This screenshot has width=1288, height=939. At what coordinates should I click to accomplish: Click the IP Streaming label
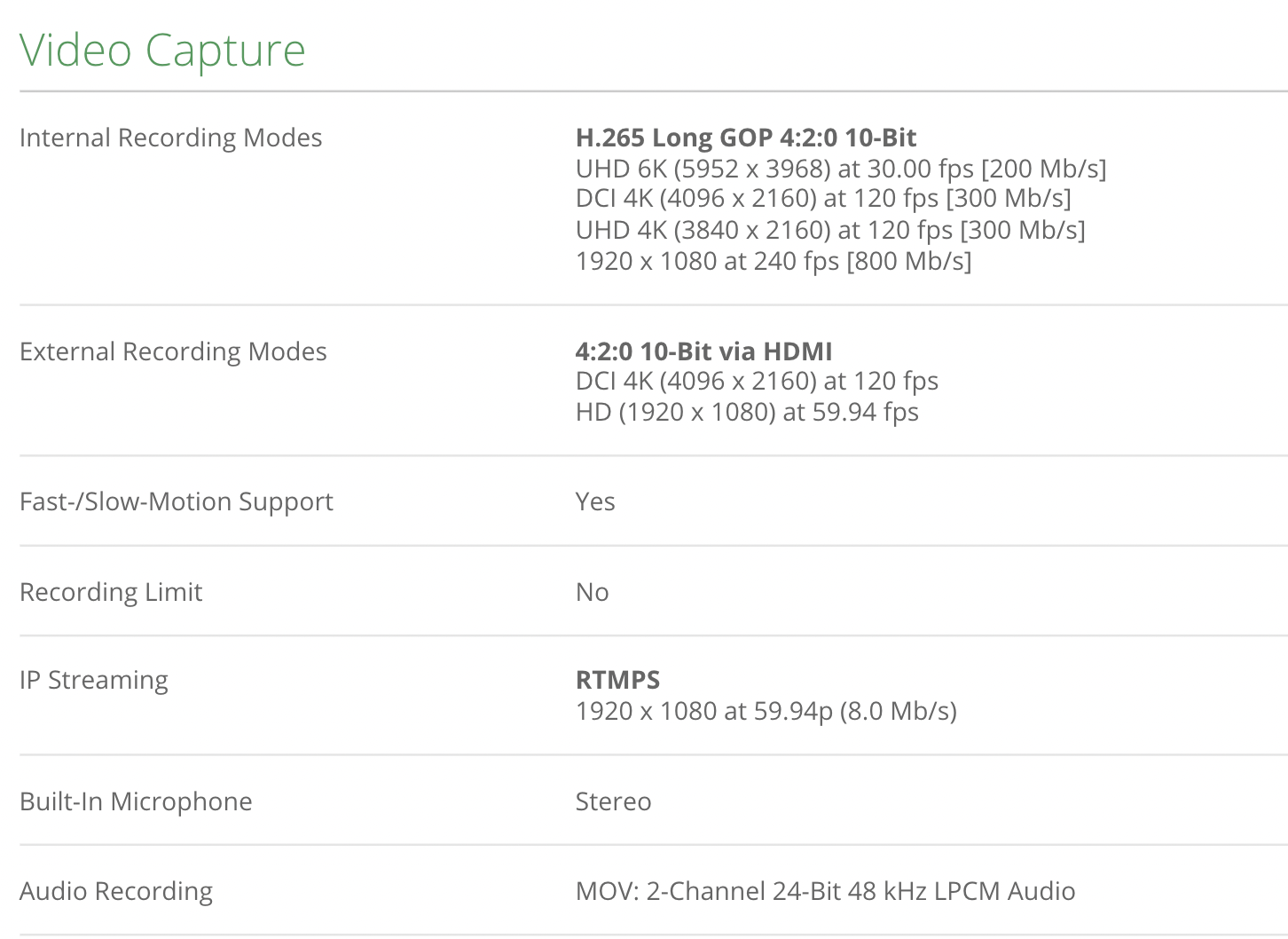tap(93, 680)
